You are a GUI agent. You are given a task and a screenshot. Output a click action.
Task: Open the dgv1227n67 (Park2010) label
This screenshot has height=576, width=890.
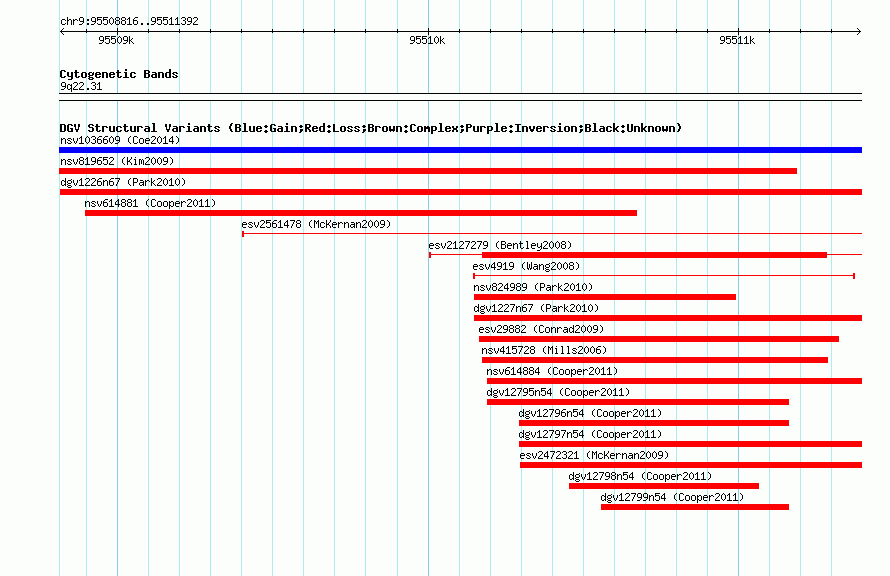[x=536, y=308]
